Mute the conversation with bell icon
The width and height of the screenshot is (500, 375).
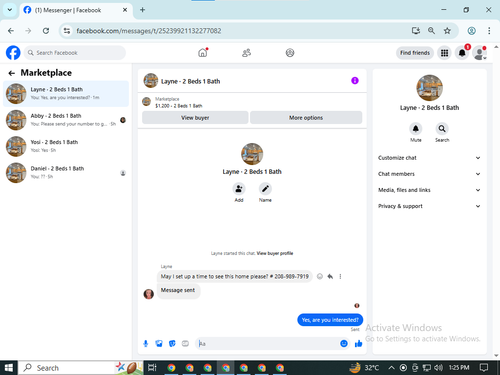click(x=416, y=129)
